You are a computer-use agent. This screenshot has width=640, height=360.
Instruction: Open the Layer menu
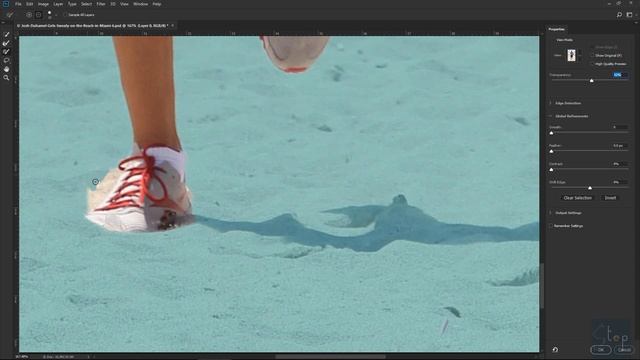[58, 4]
